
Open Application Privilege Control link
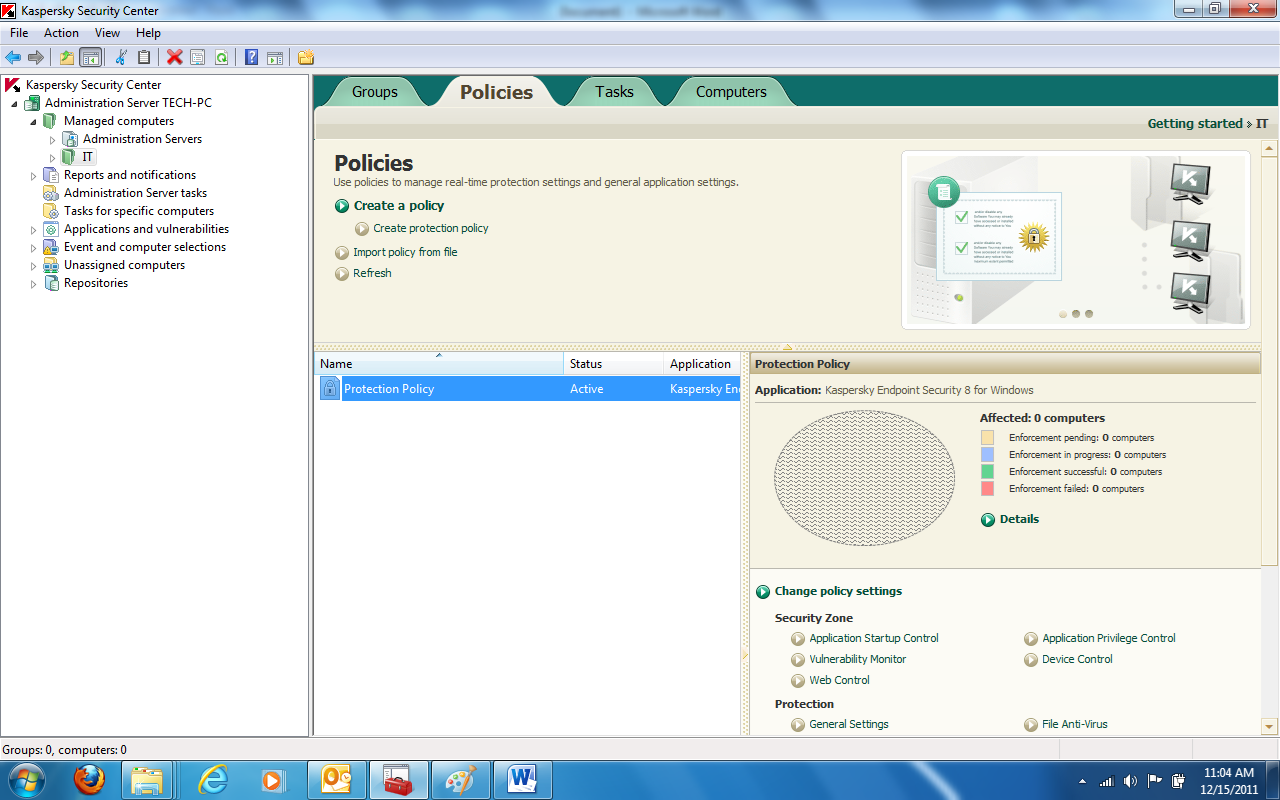pos(1109,638)
